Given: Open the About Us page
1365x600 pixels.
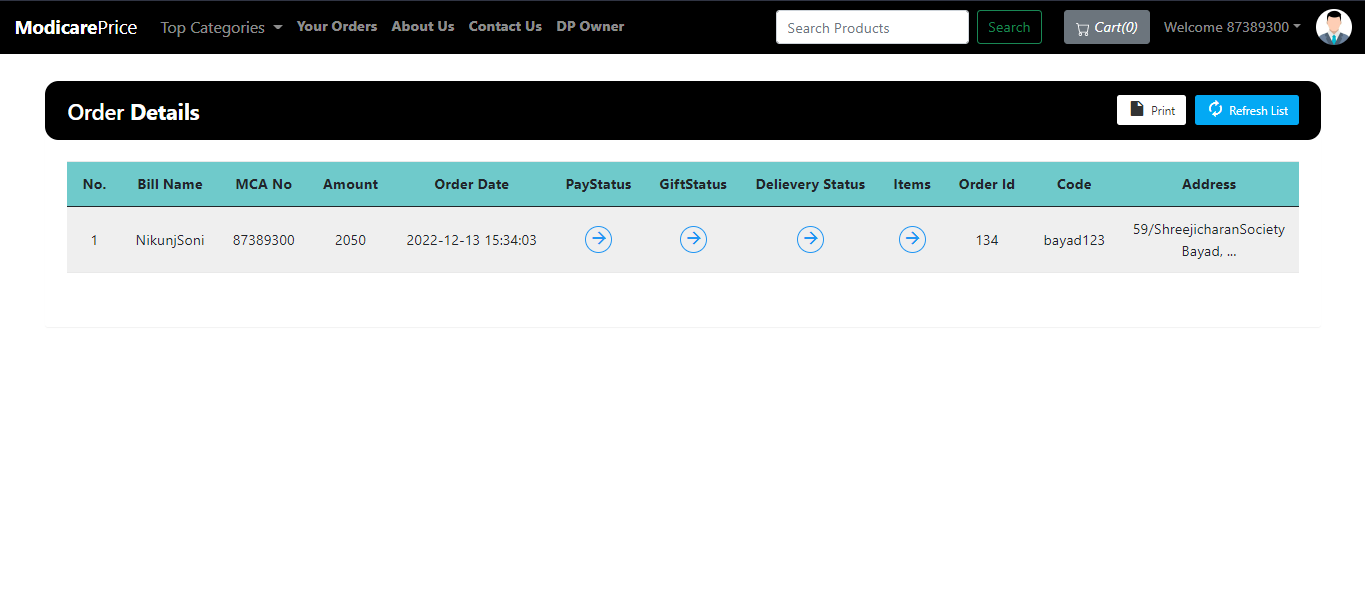Looking at the screenshot, I should coord(423,27).
